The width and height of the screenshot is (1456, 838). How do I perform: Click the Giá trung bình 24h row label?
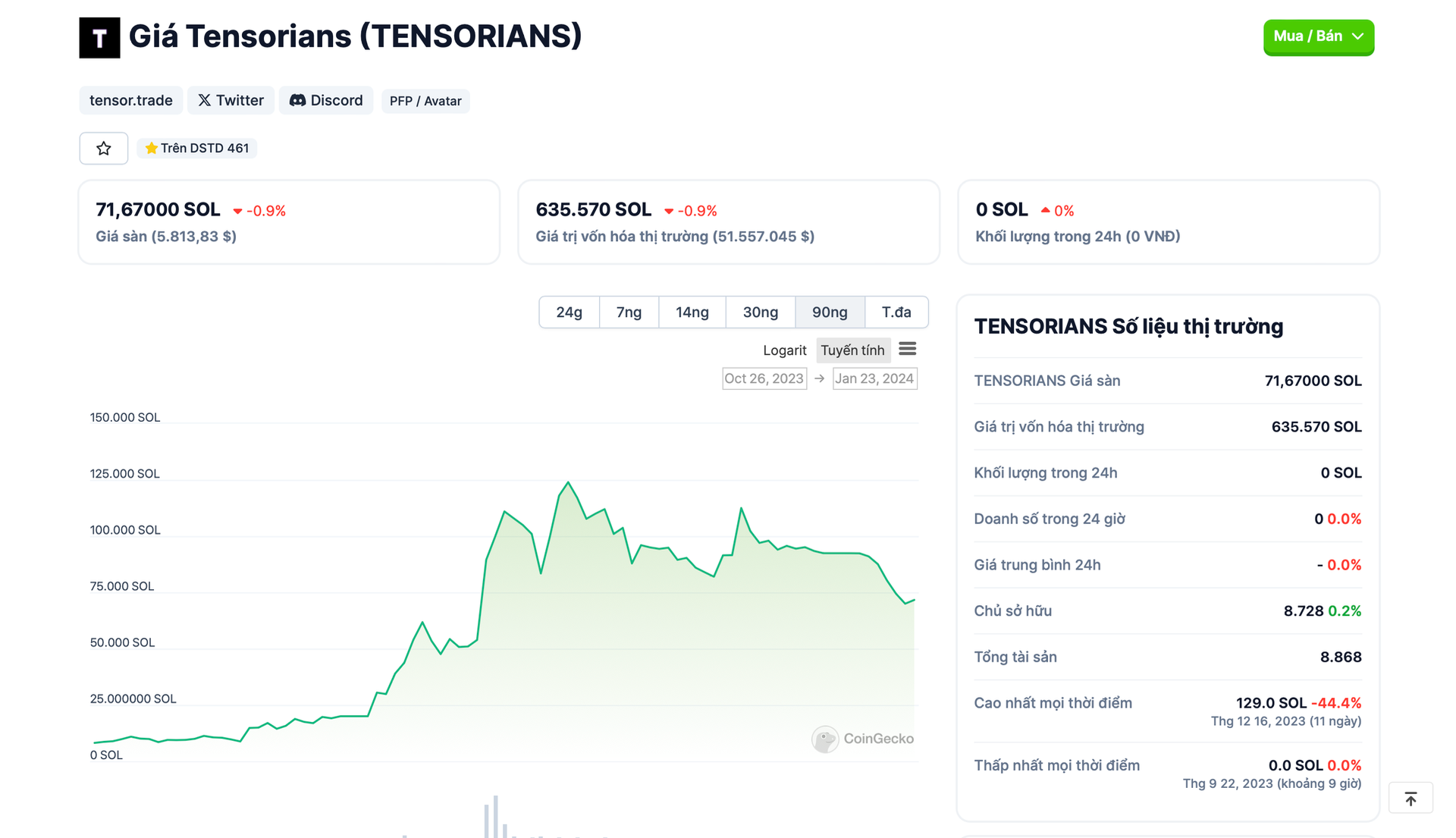[1037, 565]
